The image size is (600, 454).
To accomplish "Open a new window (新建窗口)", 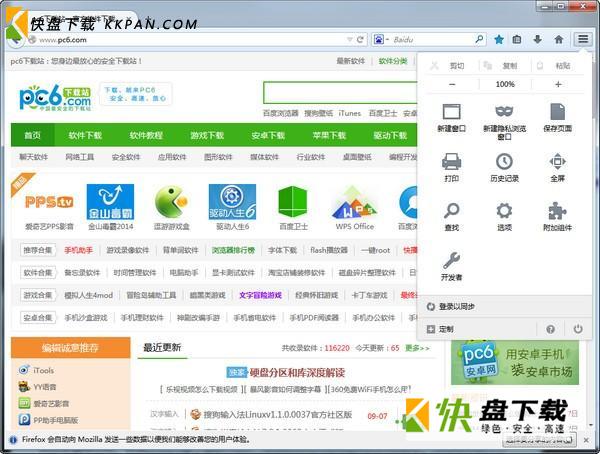I will point(452,118).
